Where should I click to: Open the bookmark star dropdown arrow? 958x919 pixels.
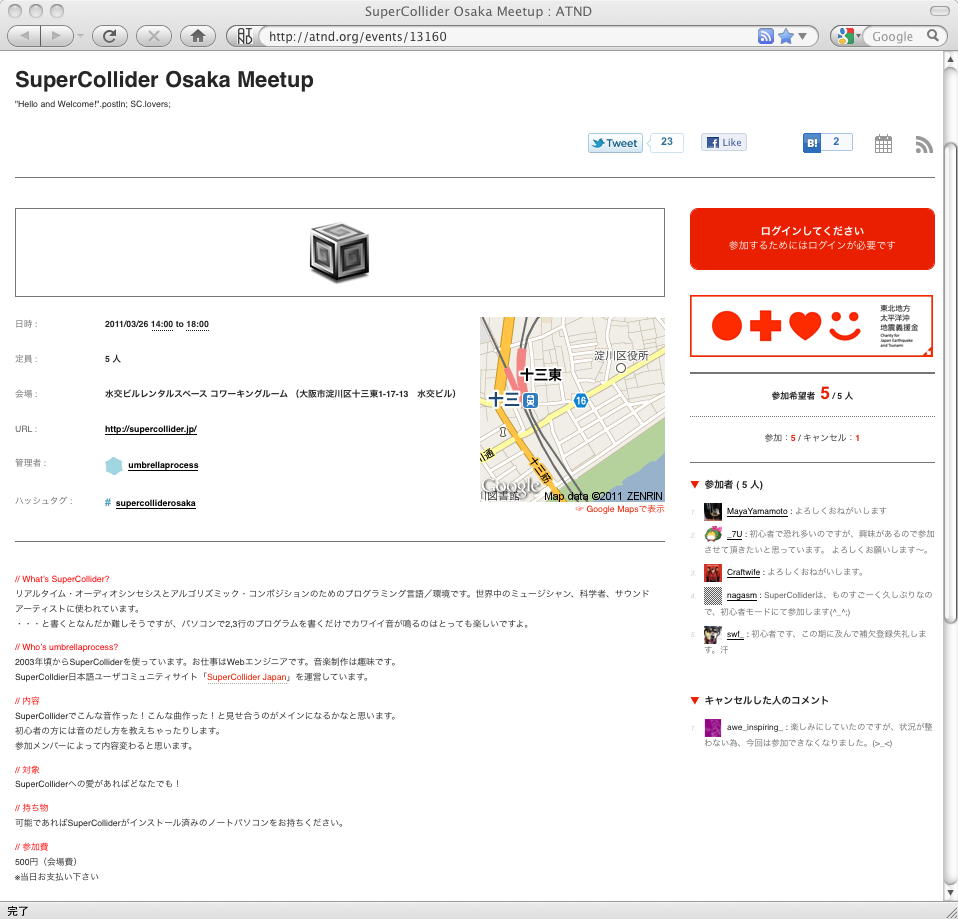(x=804, y=36)
